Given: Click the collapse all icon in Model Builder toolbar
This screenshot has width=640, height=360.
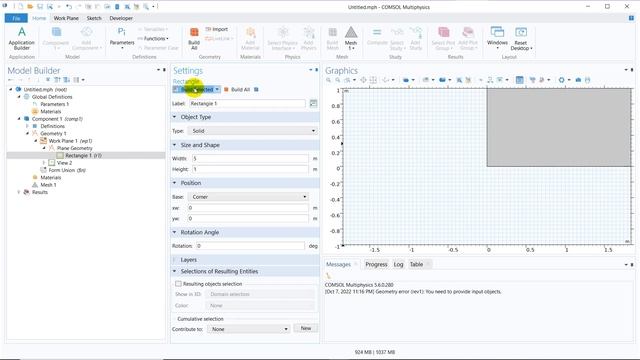Looking at the screenshot, I should pos(58,80).
